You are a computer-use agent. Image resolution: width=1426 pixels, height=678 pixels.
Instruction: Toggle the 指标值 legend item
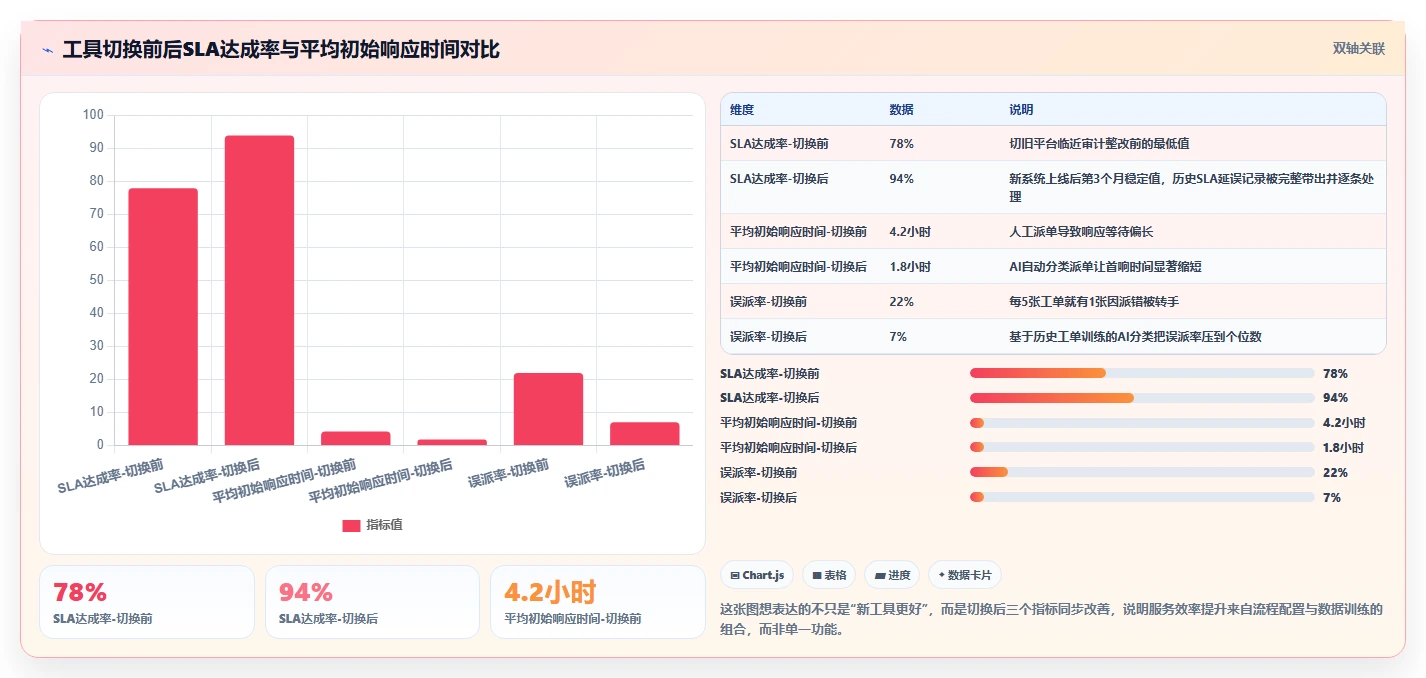click(x=372, y=525)
